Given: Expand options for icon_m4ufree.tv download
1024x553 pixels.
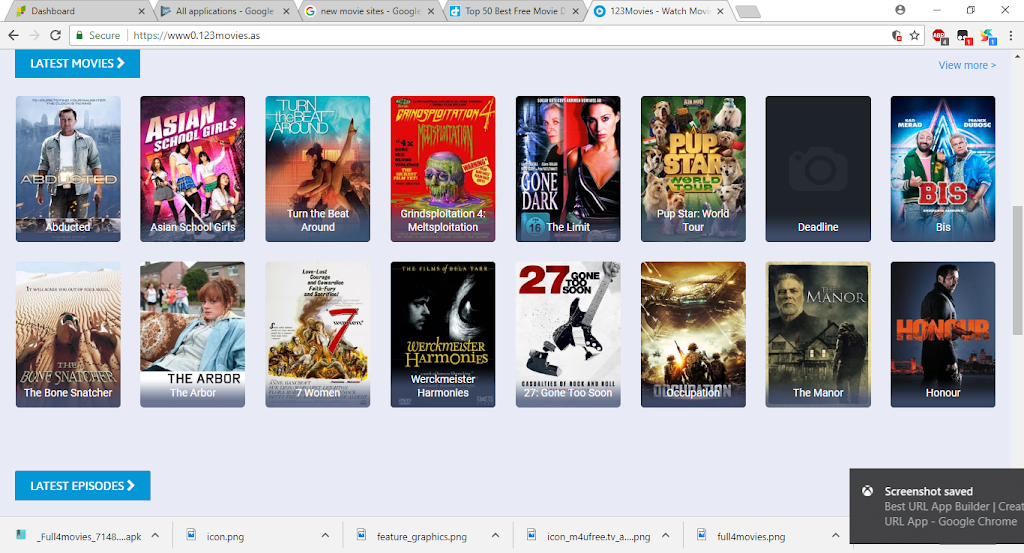Looking at the screenshot, I should (x=665, y=535).
